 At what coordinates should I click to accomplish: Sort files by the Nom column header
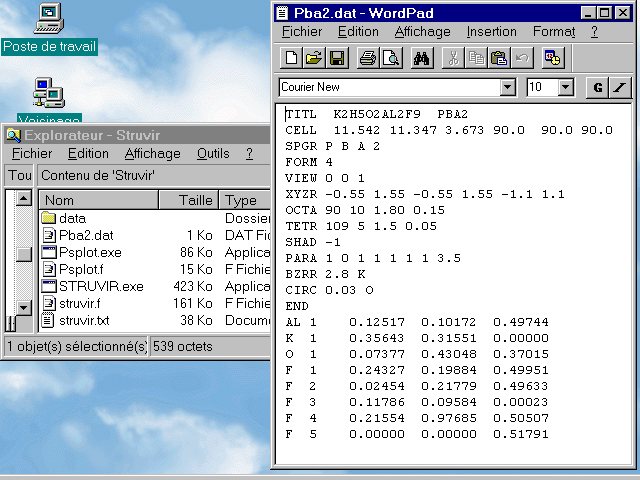(x=98, y=200)
